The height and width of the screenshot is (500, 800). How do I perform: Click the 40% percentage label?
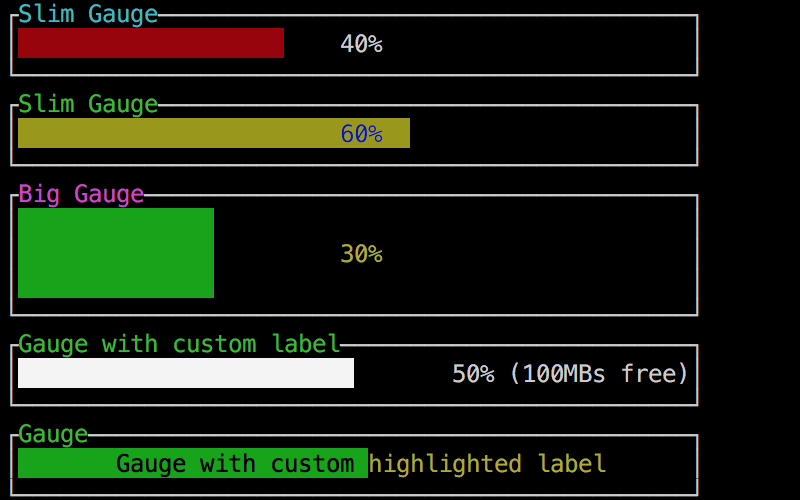(x=361, y=44)
